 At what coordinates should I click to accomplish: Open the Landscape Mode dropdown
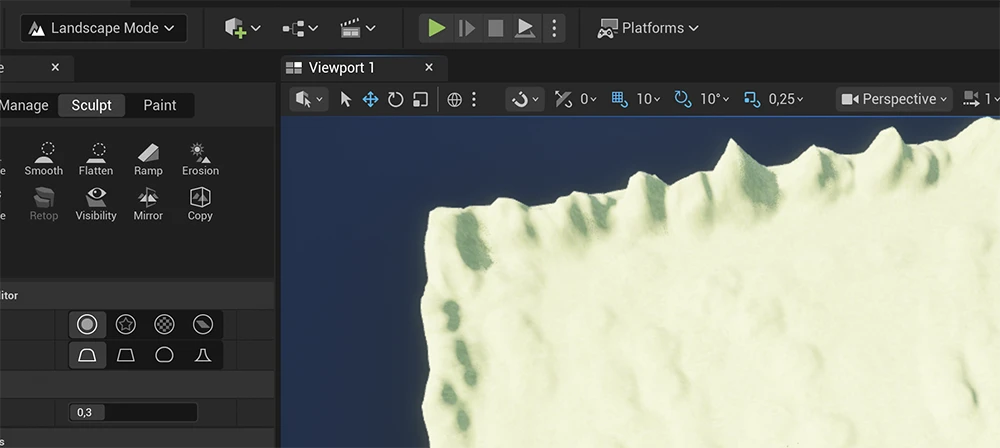pos(103,28)
